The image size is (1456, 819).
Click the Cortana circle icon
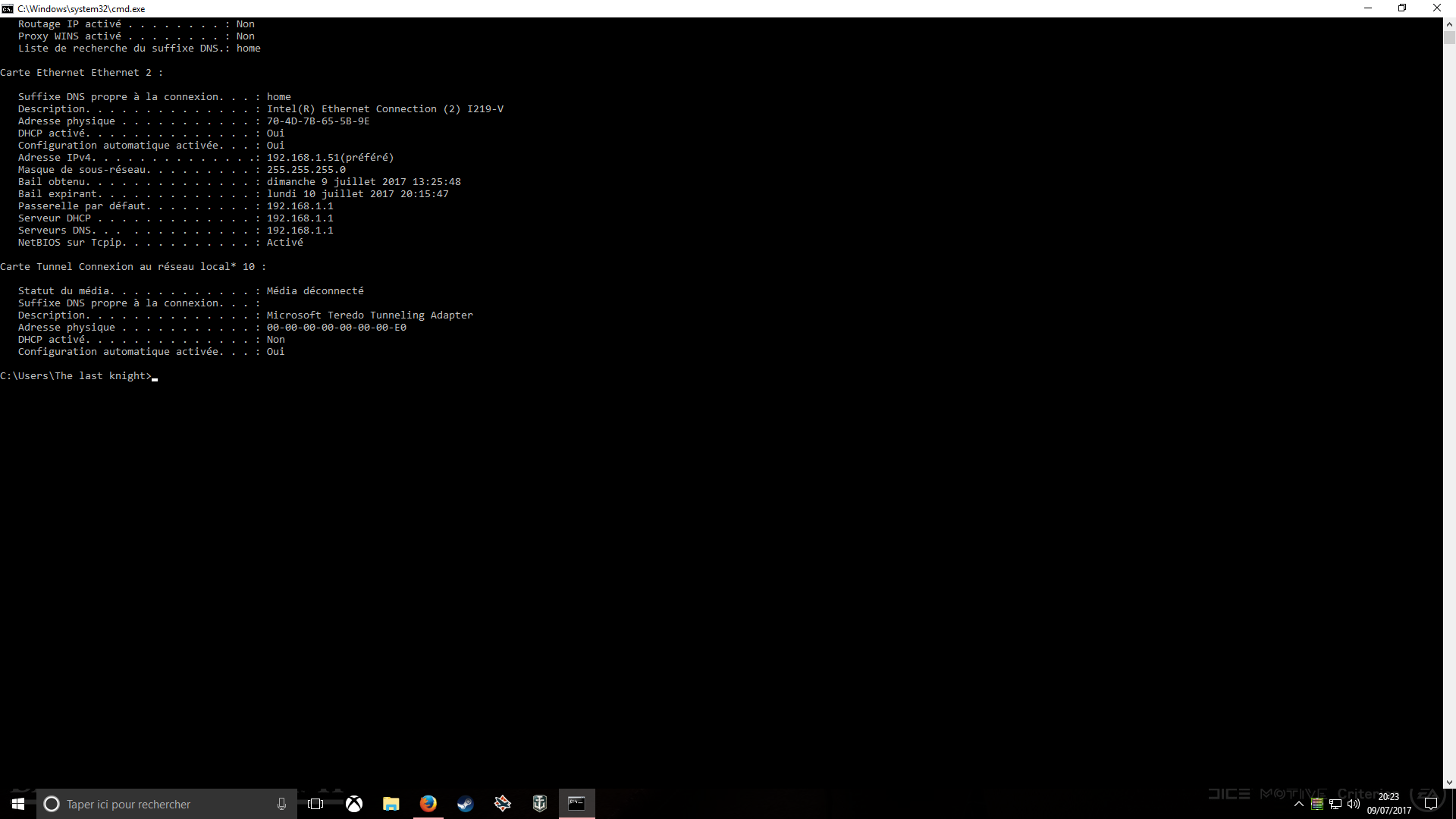click(52, 804)
